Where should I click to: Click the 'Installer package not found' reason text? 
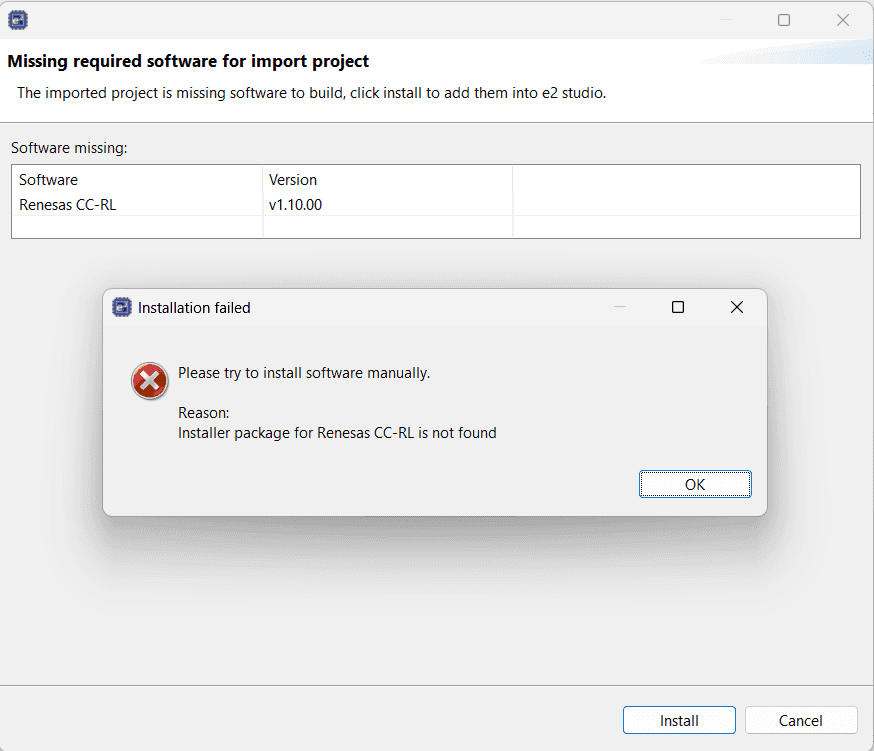(x=337, y=433)
